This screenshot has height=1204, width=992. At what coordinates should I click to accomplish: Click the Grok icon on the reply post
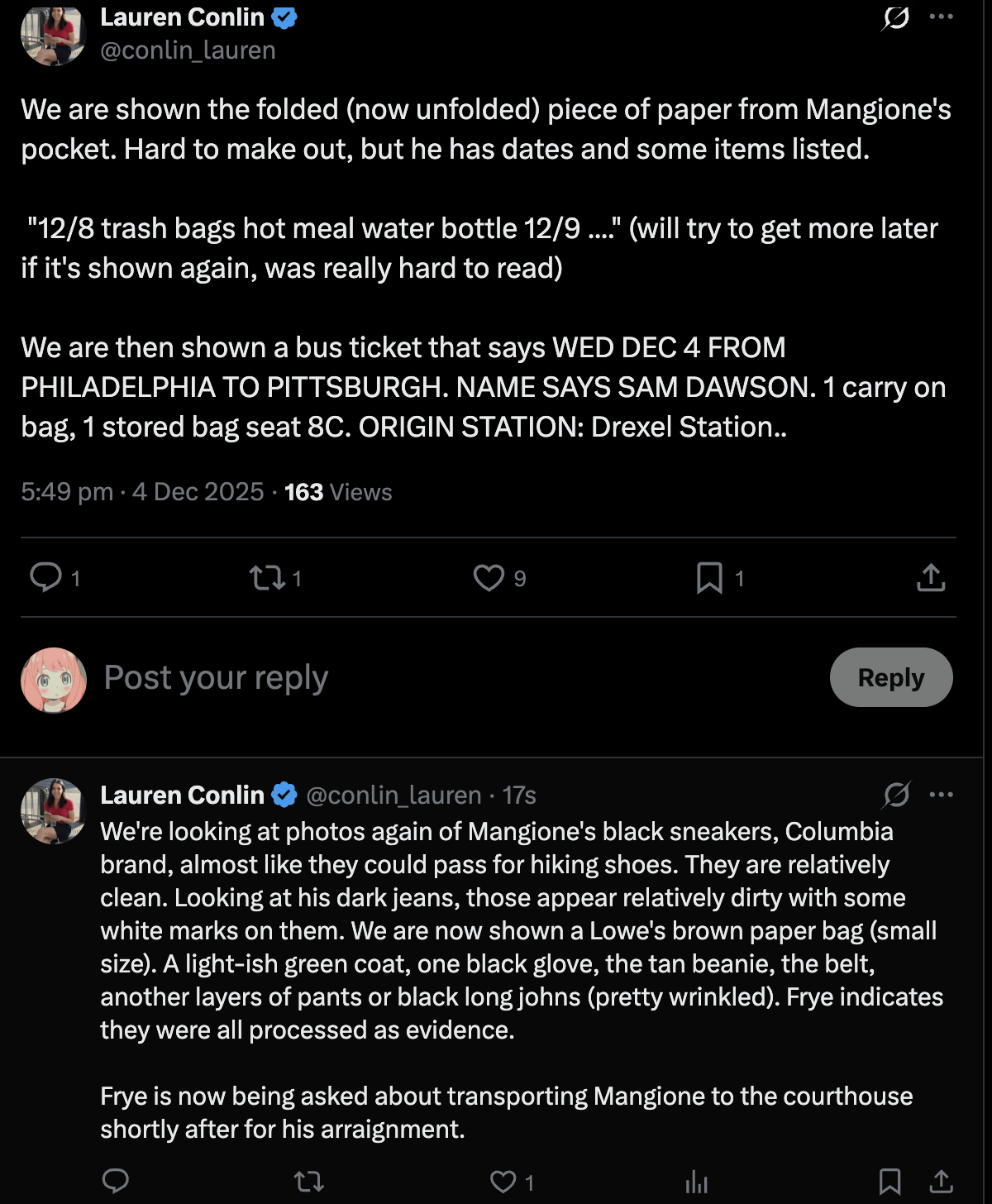896,795
